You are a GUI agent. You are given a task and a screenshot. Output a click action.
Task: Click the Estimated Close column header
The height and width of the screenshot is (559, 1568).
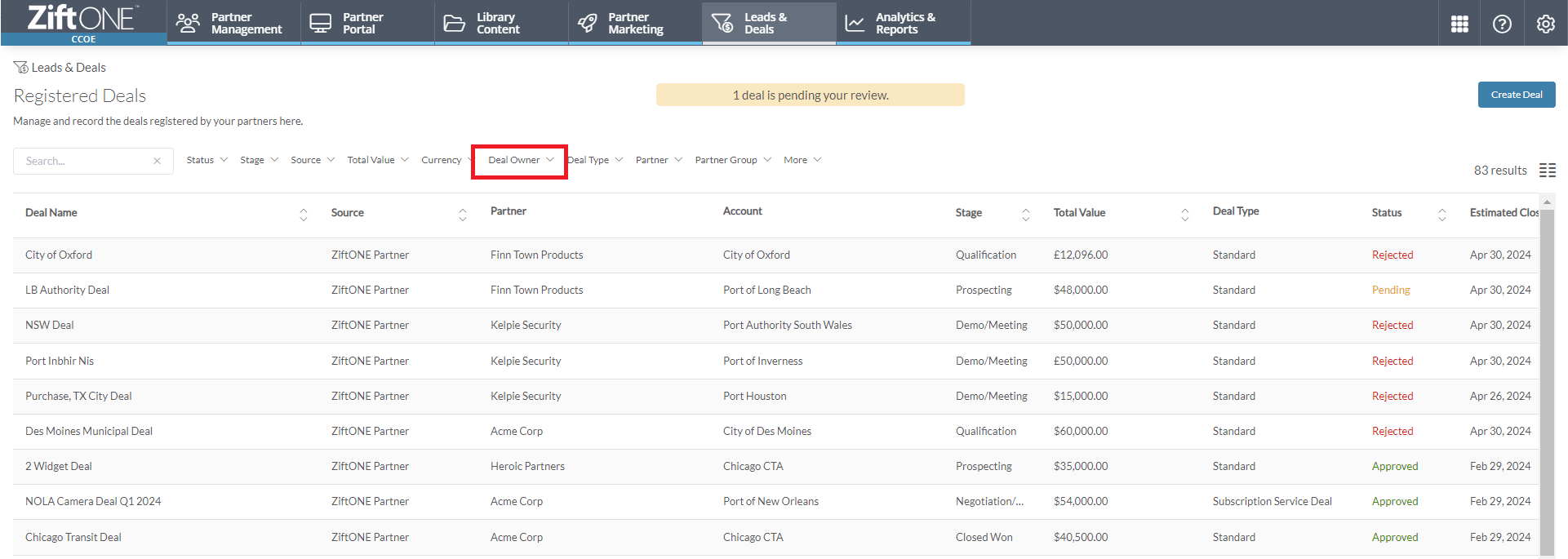[x=1504, y=212]
